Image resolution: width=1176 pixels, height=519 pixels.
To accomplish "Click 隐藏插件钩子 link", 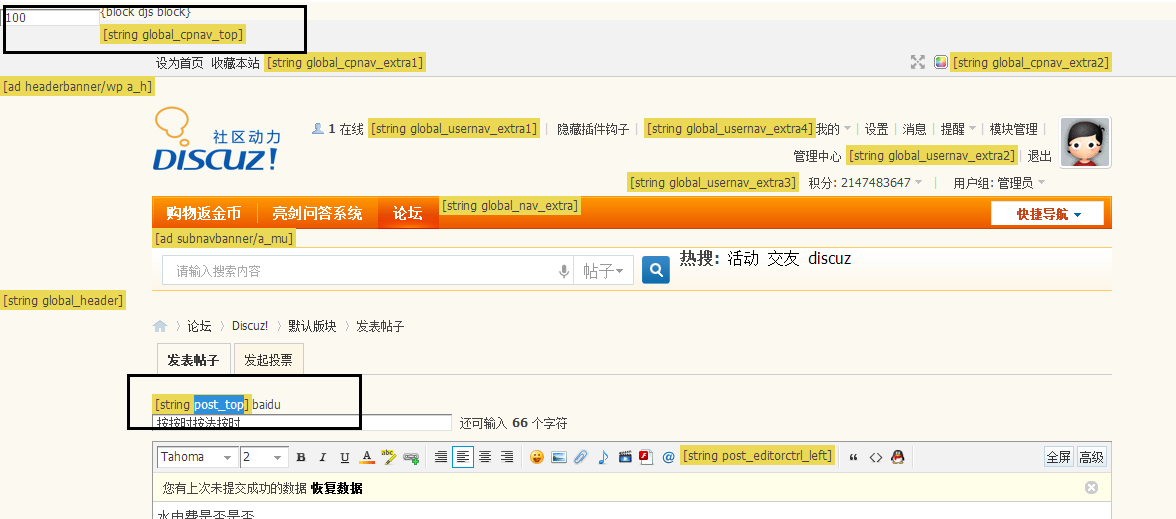I will (592, 129).
